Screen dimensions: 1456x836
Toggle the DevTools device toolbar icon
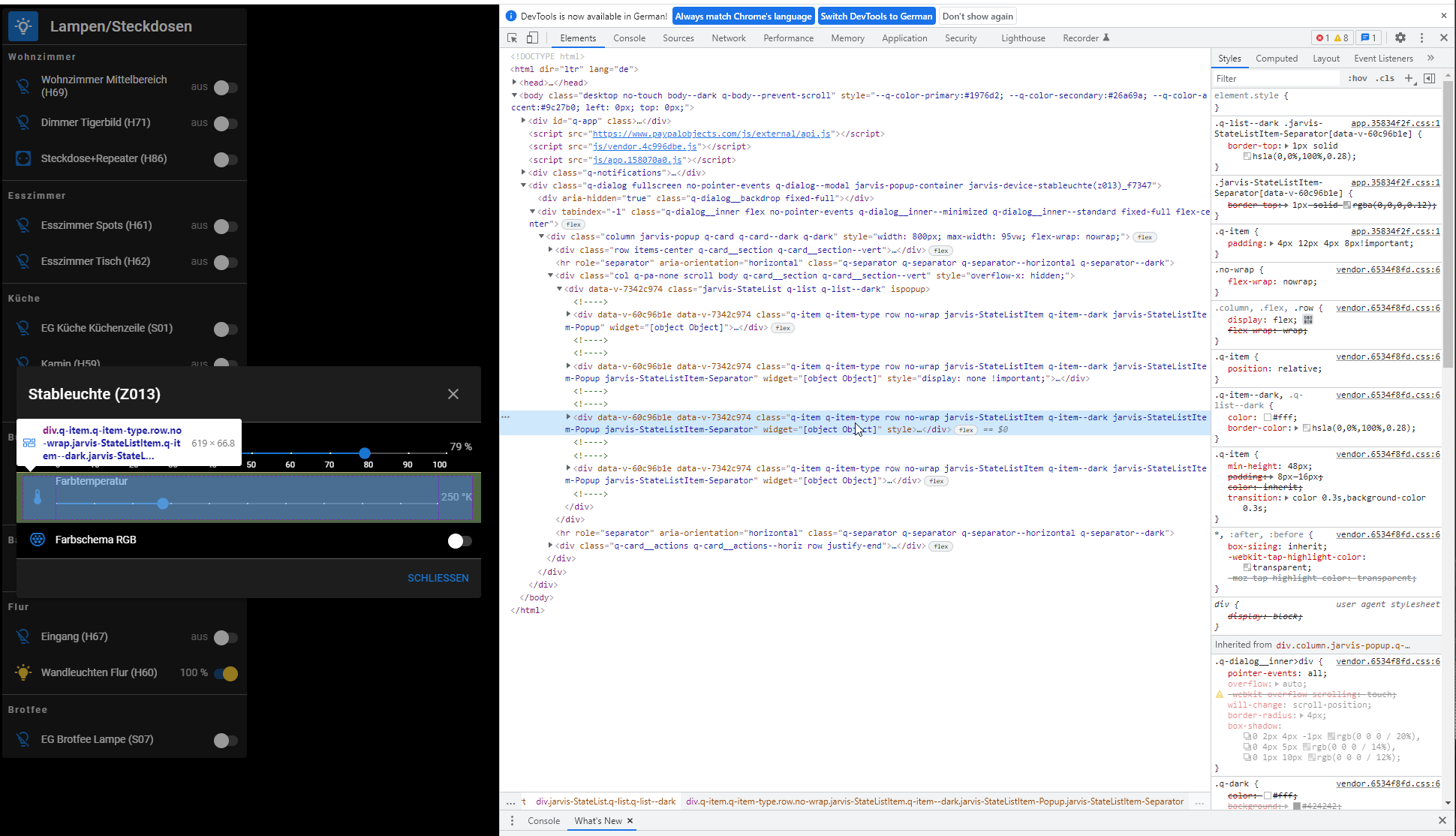532,38
